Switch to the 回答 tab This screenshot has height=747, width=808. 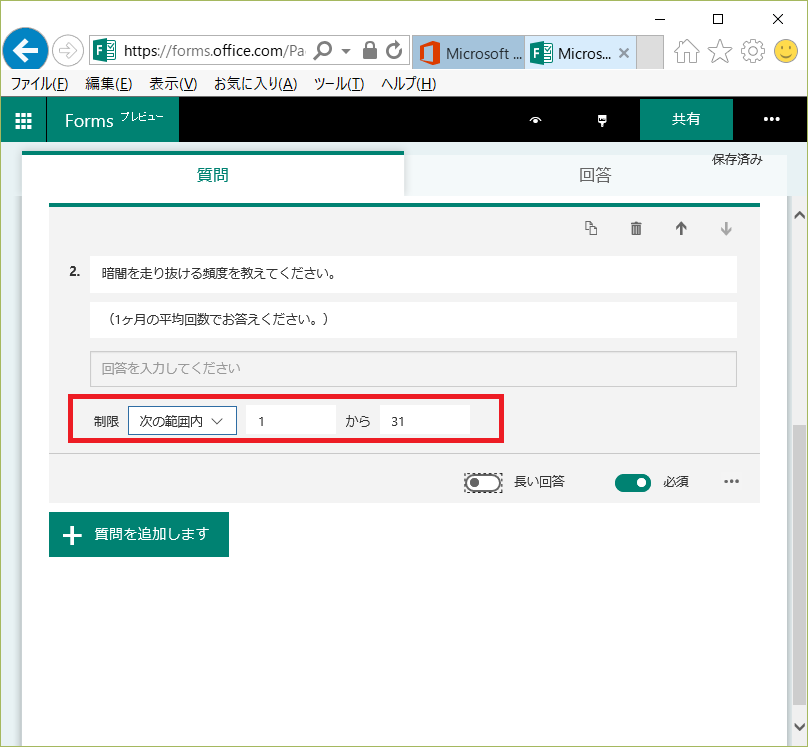[x=595, y=175]
